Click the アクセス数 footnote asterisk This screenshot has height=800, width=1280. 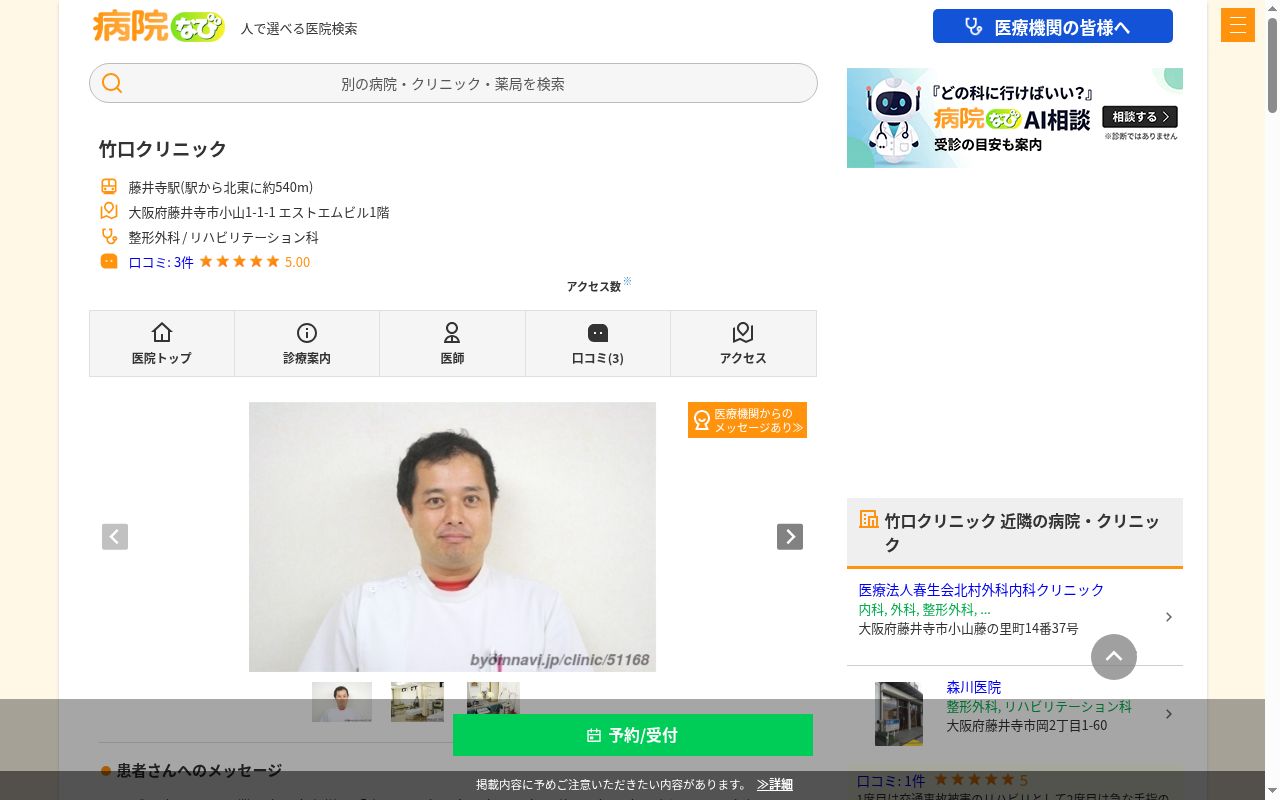click(x=627, y=281)
